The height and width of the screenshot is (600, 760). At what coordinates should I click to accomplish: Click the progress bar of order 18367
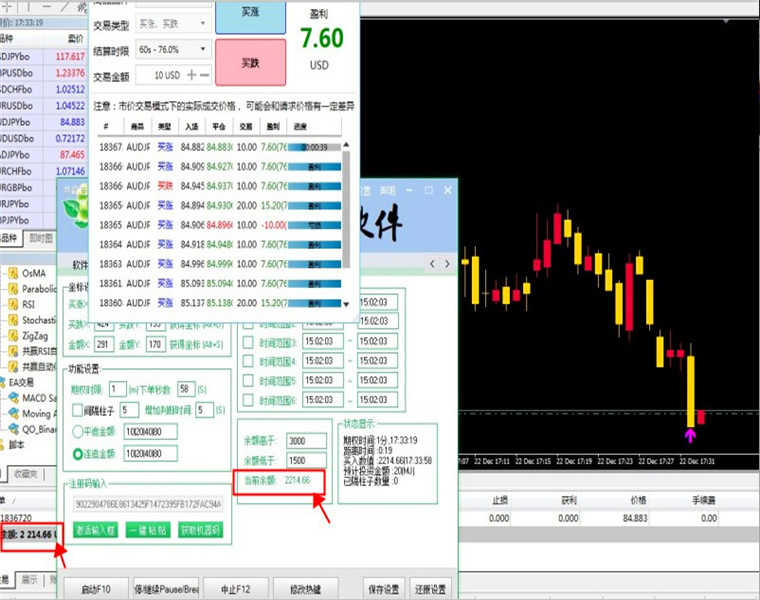(315, 147)
